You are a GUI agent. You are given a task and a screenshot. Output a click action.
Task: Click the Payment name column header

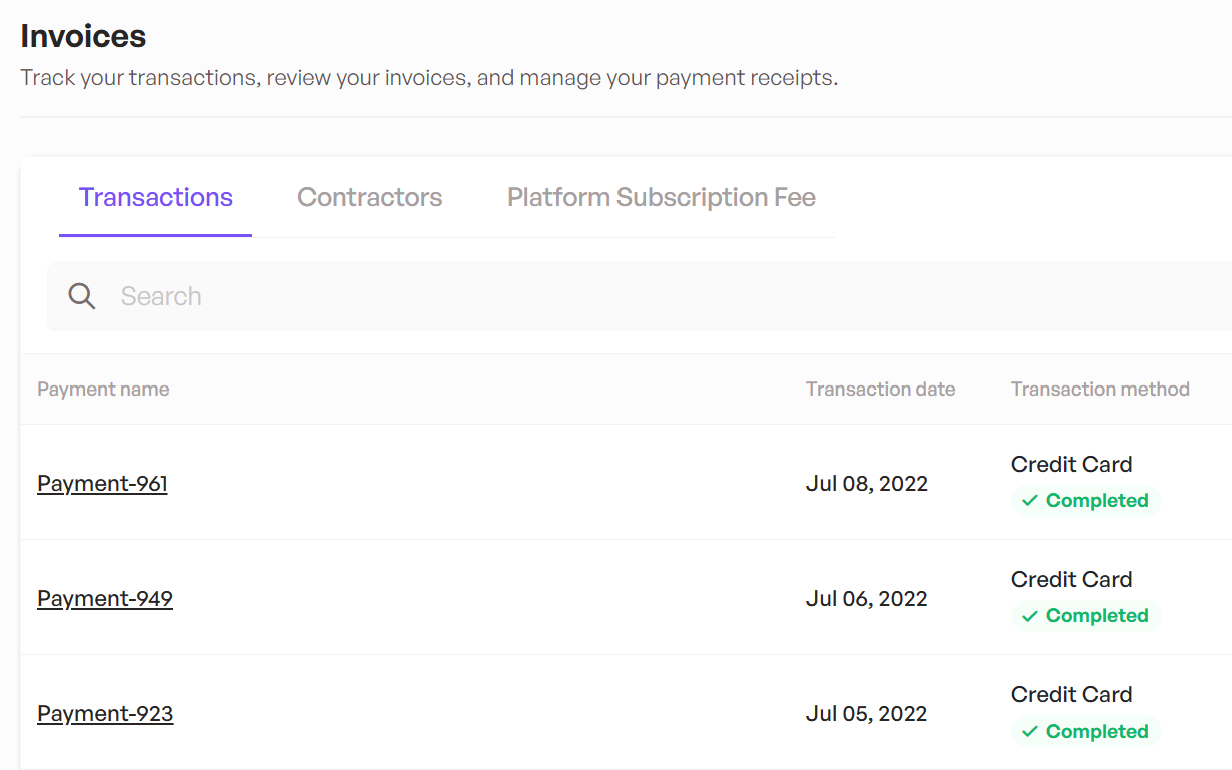(x=103, y=389)
